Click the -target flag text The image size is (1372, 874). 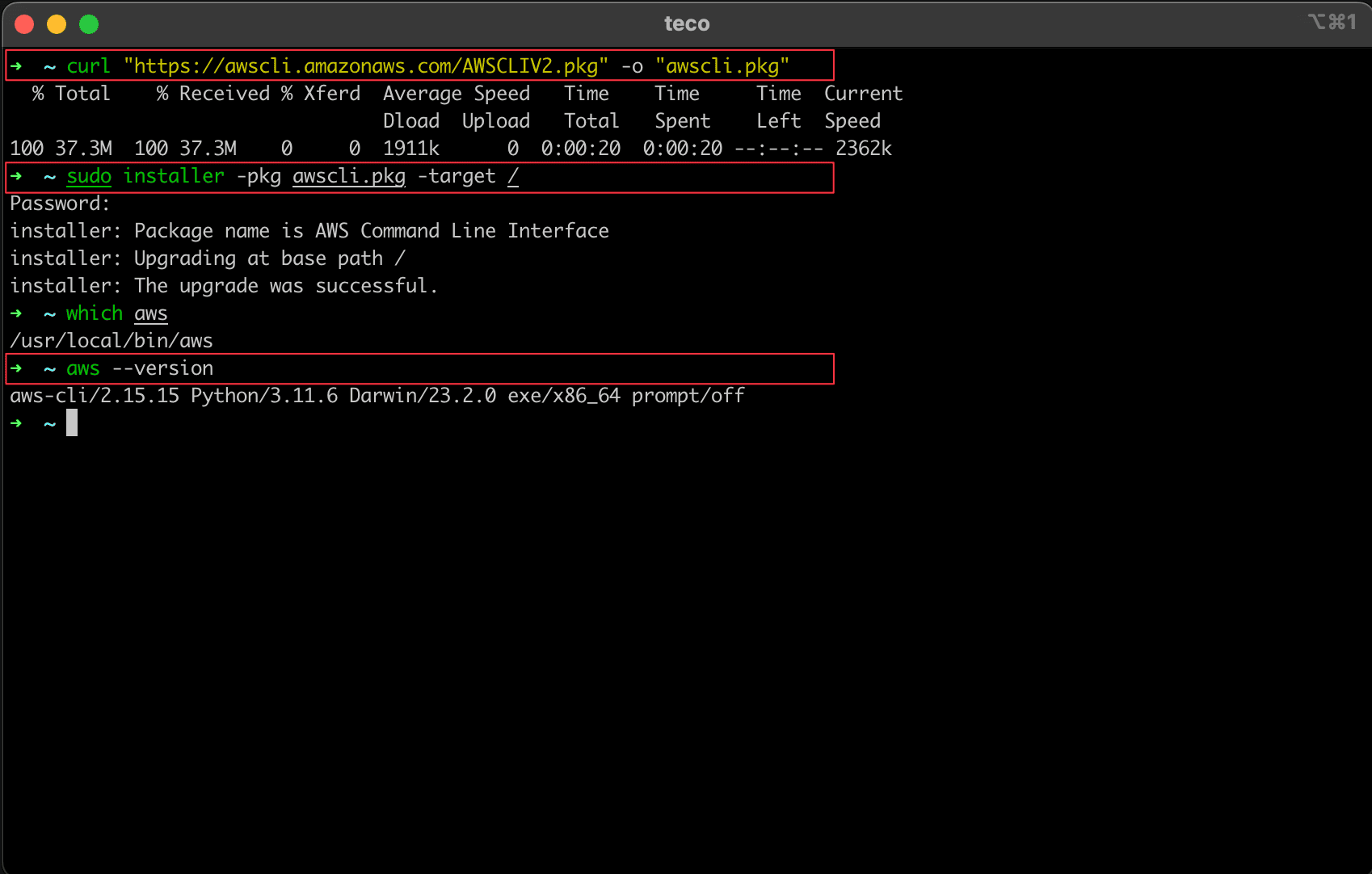coord(457,176)
